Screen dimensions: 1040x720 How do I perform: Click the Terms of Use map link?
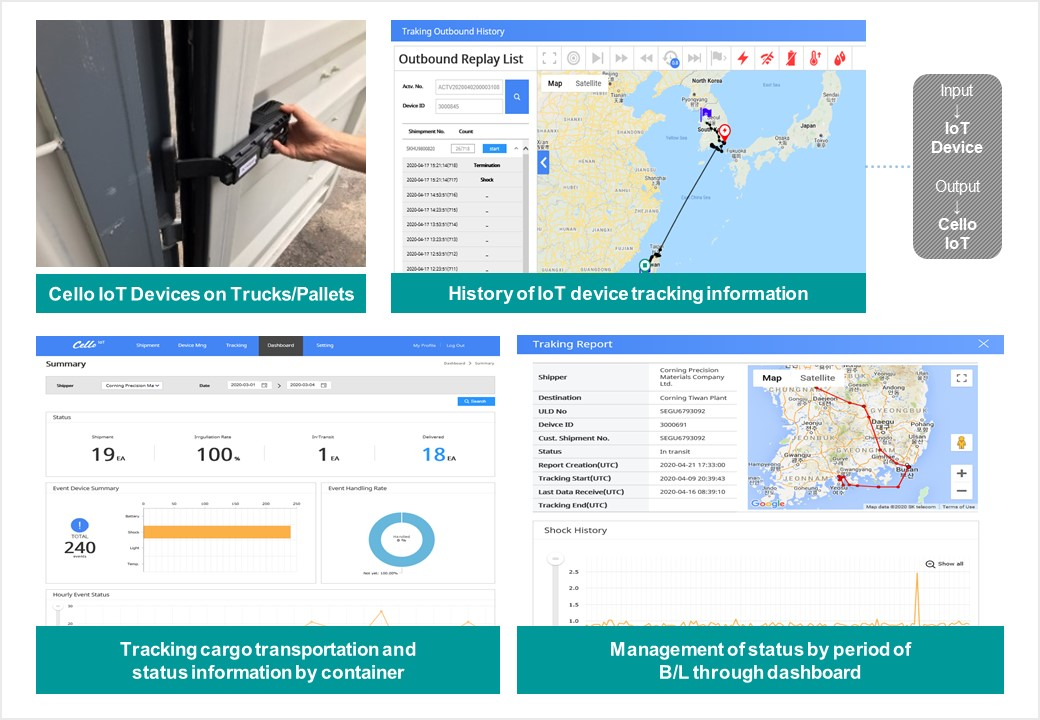(x=958, y=507)
